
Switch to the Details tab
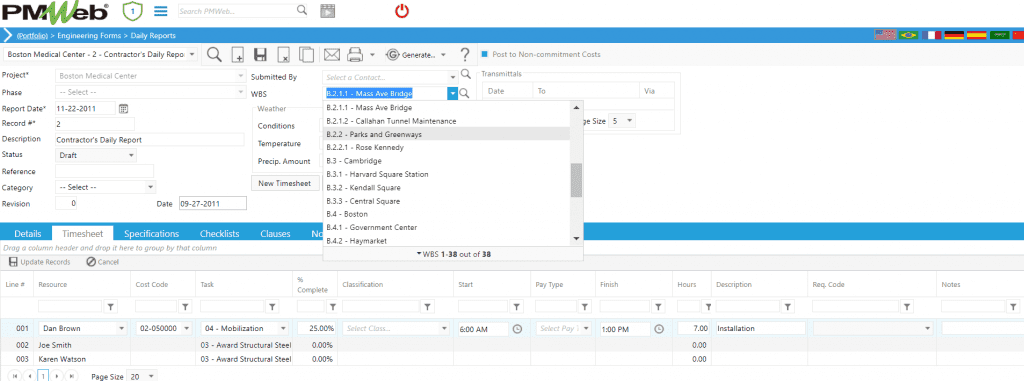(x=27, y=233)
